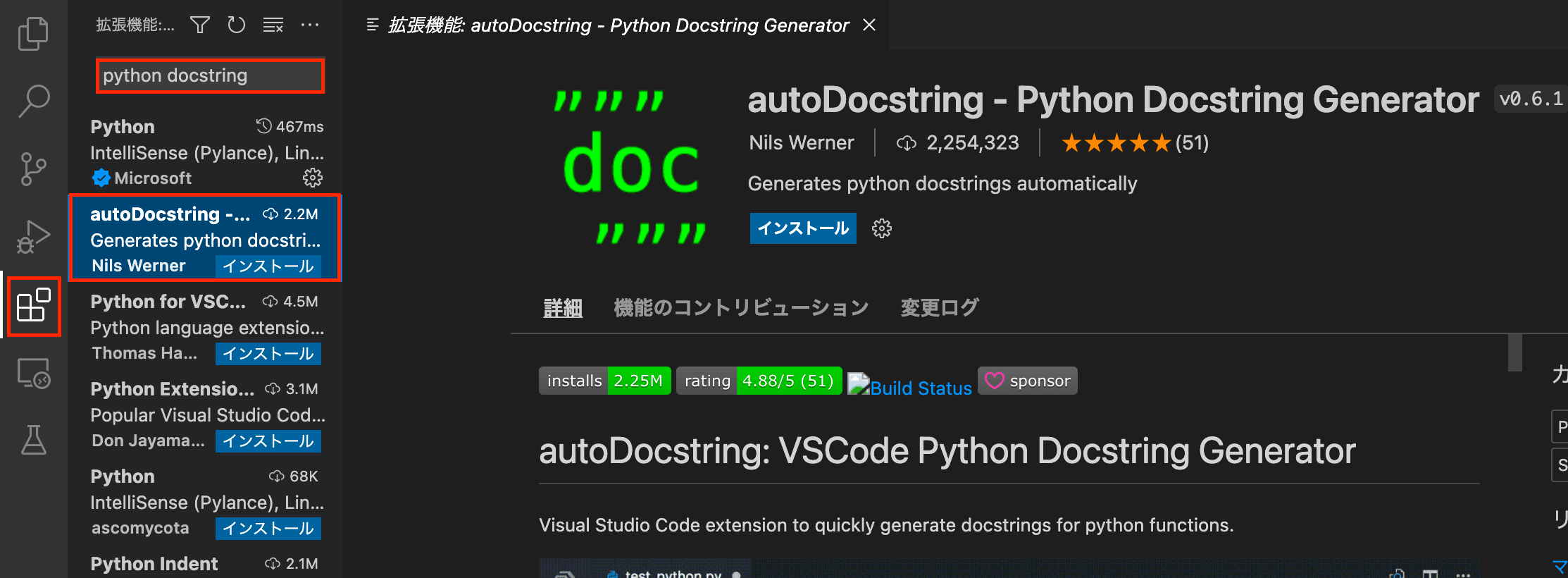Open the Build Status link
Screen dimensions: 1568x578
point(909,387)
